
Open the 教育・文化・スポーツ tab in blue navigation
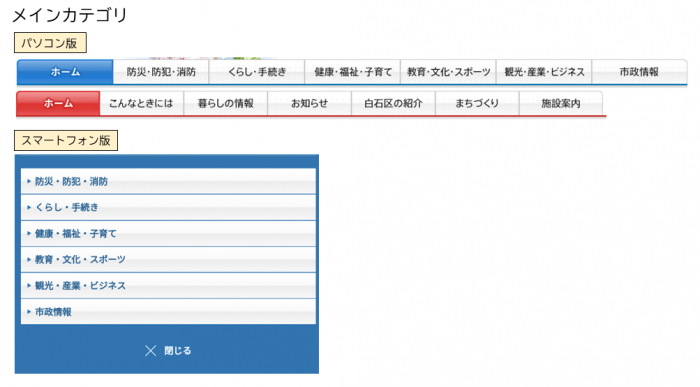tap(448, 72)
